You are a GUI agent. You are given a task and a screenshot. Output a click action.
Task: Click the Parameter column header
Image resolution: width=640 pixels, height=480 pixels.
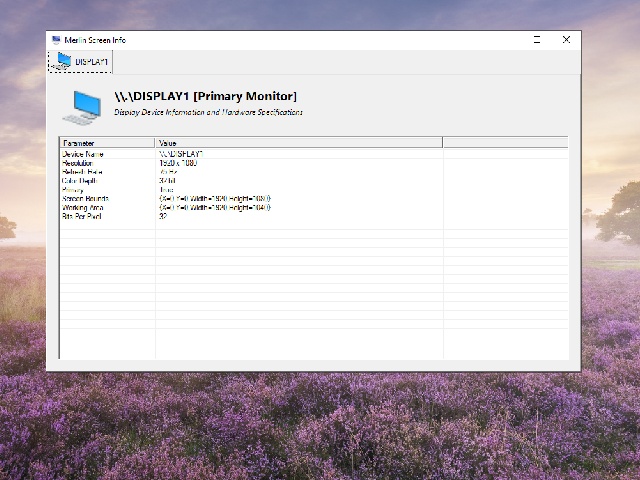(x=107, y=143)
